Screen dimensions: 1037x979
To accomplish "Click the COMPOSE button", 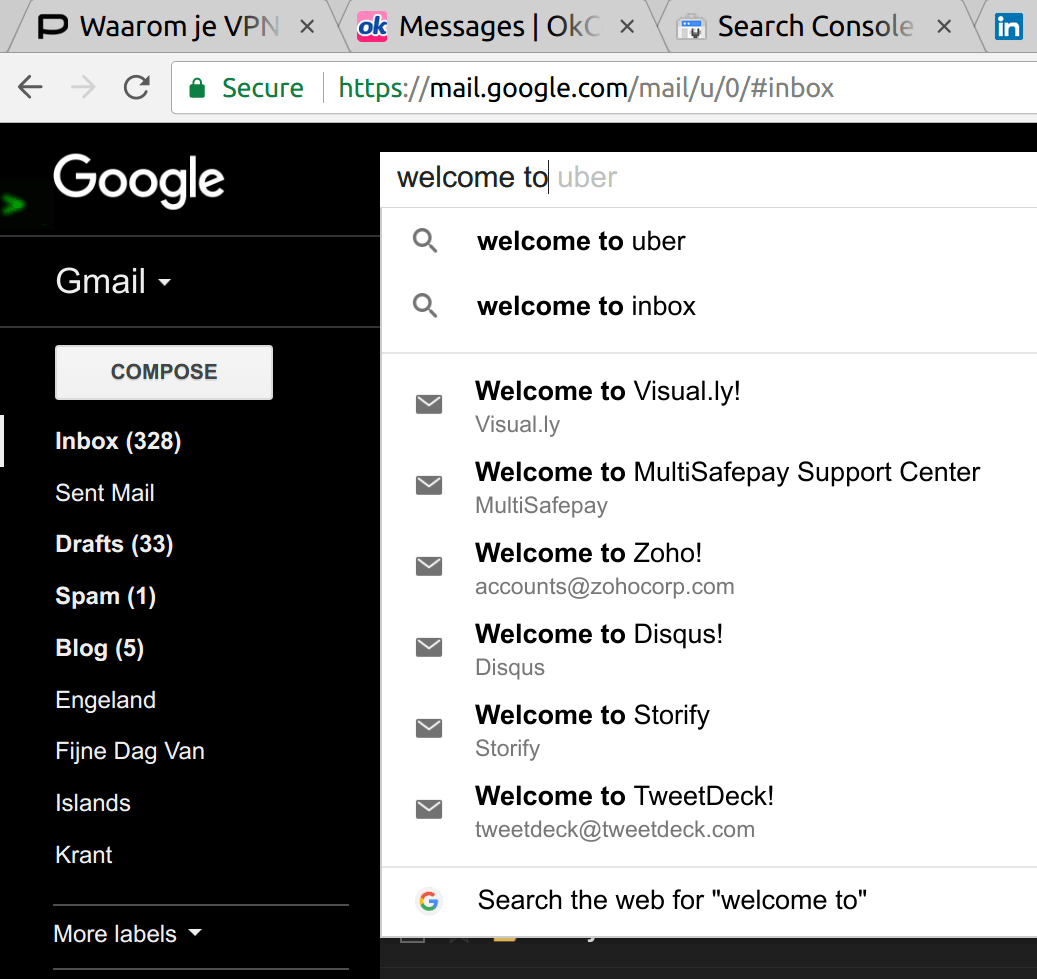I will (164, 372).
